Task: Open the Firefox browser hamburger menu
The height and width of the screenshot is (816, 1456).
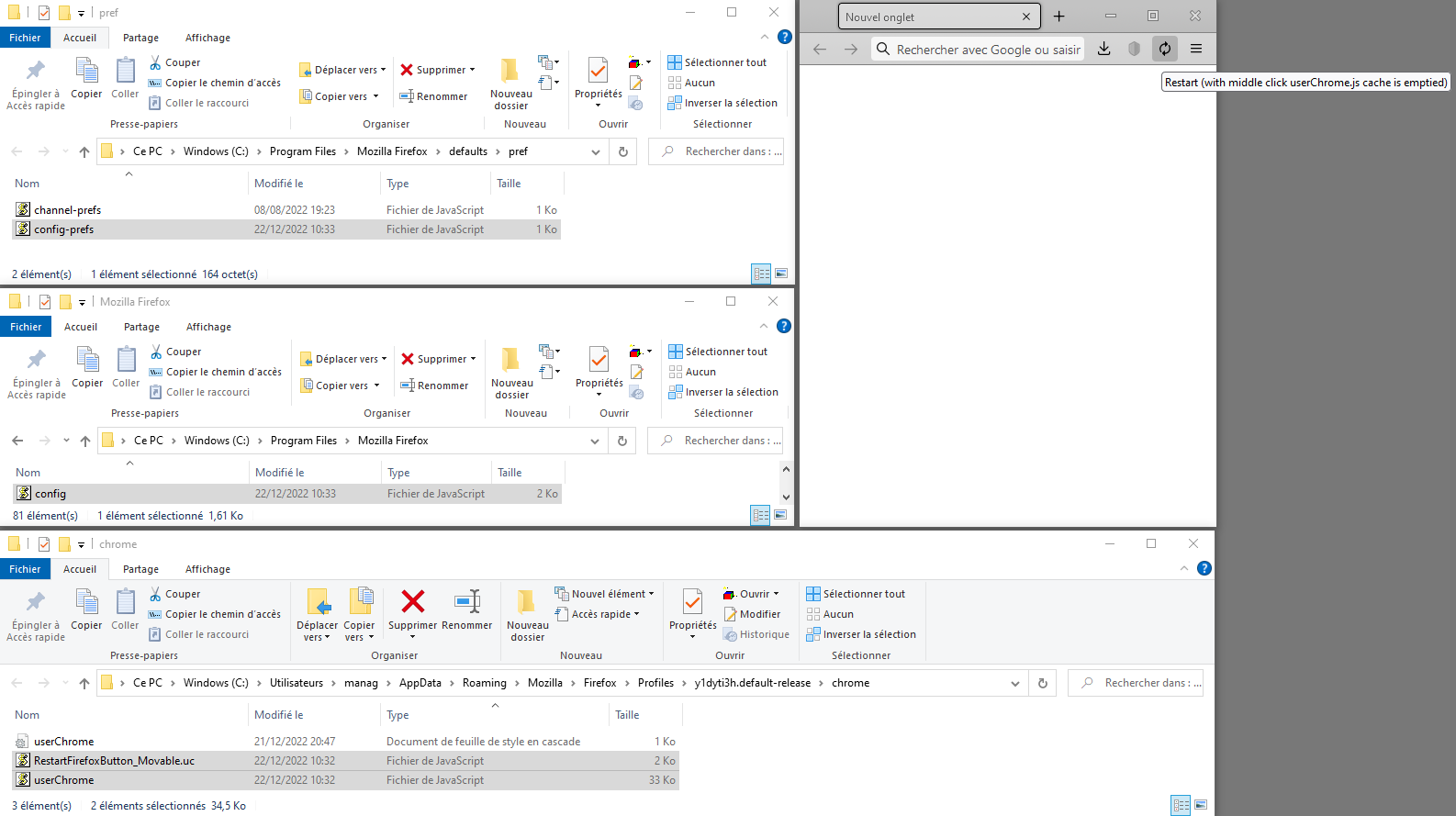Action: (1196, 49)
